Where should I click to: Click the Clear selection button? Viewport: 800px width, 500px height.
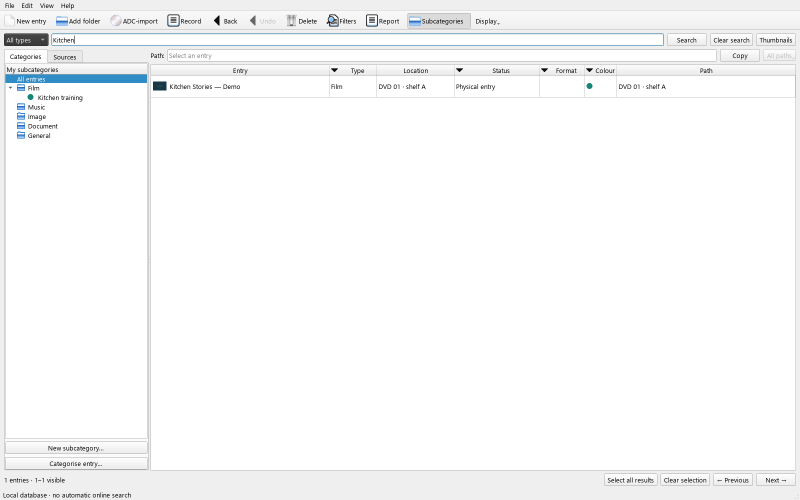pyautogui.click(x=685, y=480)
